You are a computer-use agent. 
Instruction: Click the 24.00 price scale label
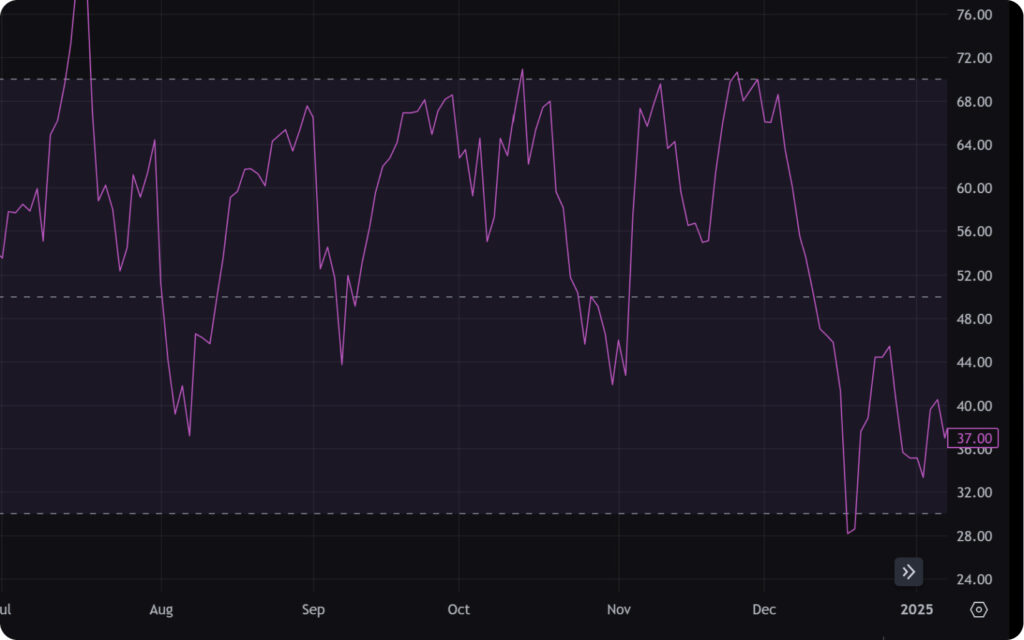click(x=974, y=580)
